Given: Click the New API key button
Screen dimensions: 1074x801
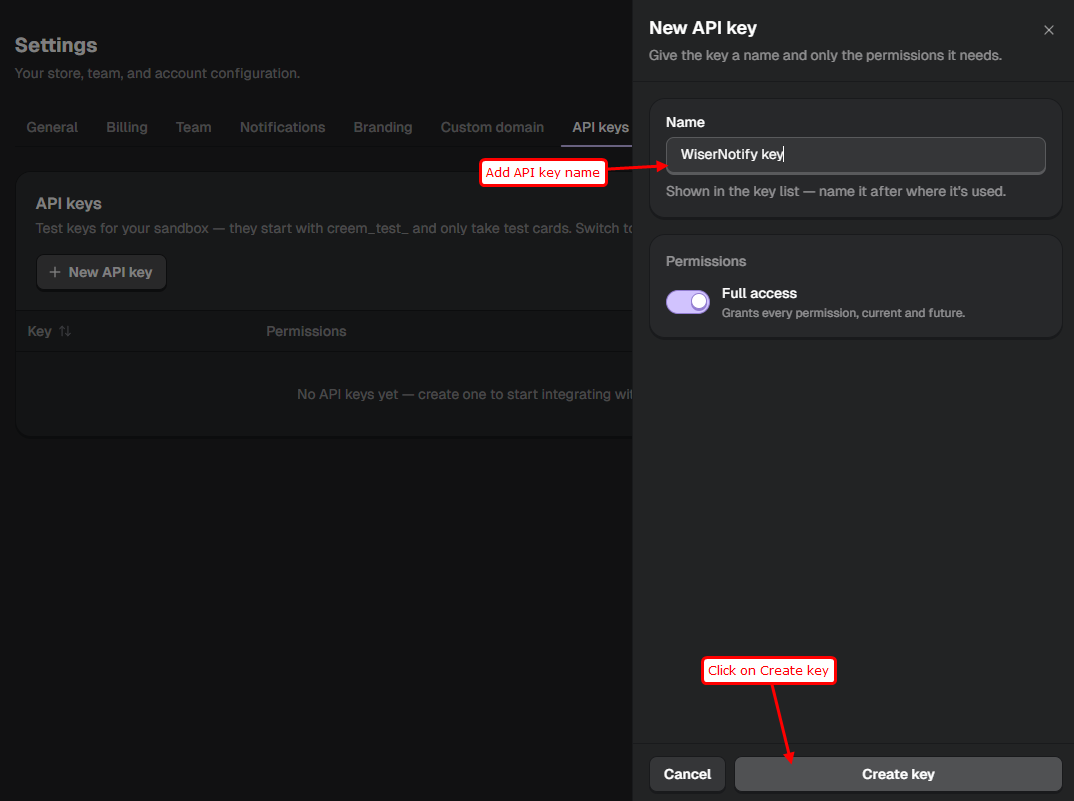Looking at the screenshot, I should pyautogui.click(x=101, y=272).
